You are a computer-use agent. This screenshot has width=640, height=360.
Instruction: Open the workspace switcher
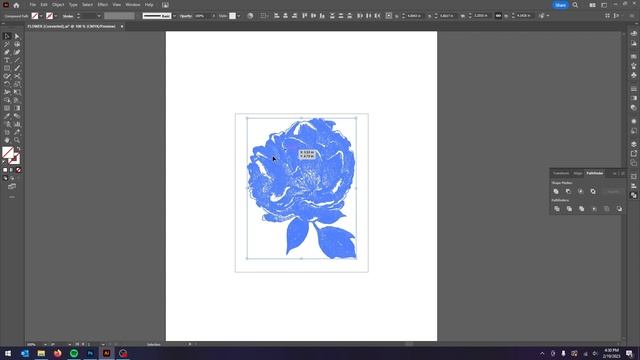click(x=604, y=5)
